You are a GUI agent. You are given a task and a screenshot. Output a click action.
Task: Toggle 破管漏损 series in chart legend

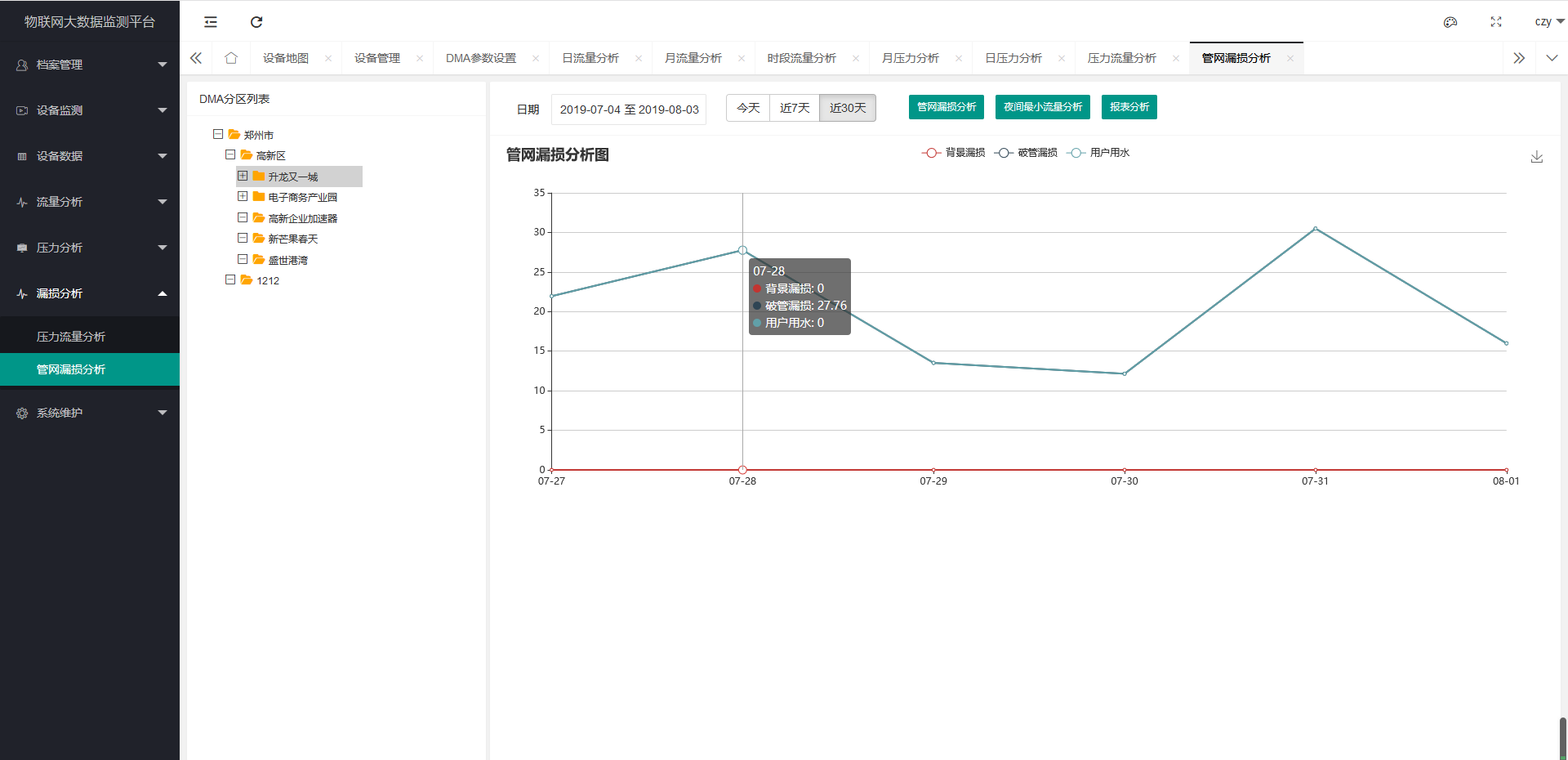click(x=1027, y=153)
